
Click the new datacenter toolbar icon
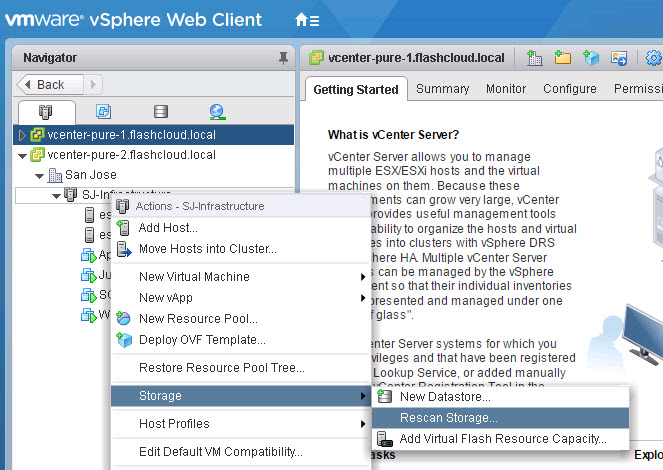point(534,58)
